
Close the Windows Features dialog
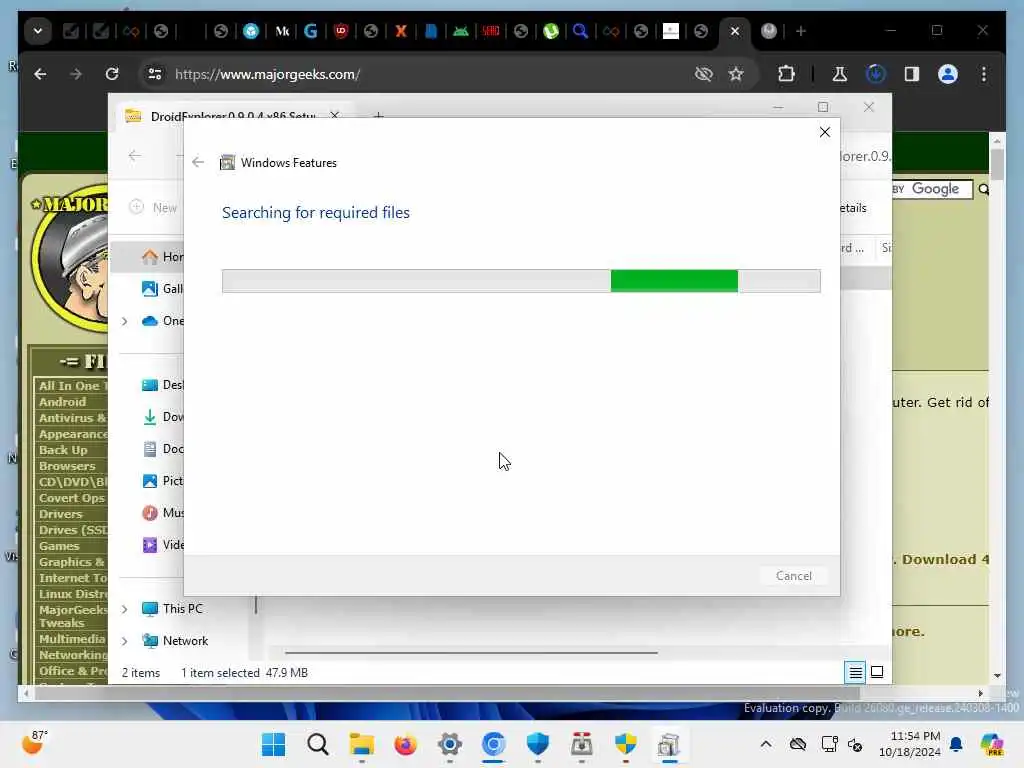tap(825, 133)
